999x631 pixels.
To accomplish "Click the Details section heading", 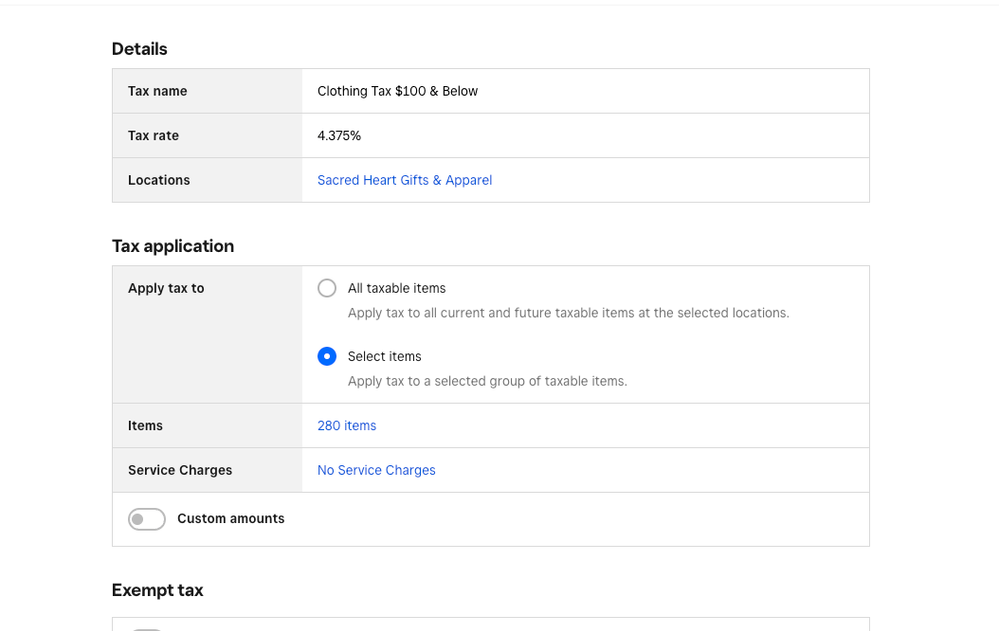I will pyautogui.click(x=139, y=49).
